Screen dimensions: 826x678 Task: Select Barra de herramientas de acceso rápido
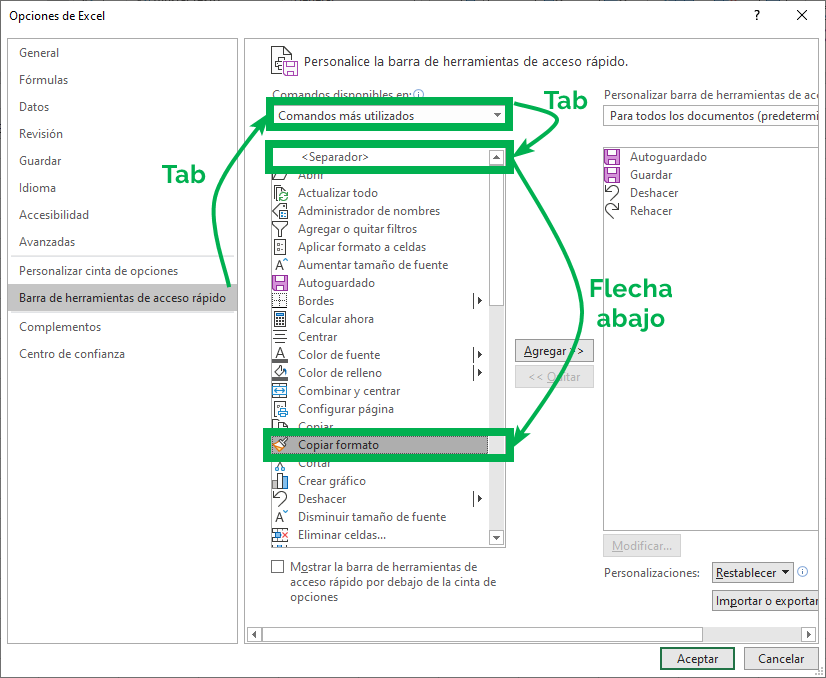(x=122, y=298)
